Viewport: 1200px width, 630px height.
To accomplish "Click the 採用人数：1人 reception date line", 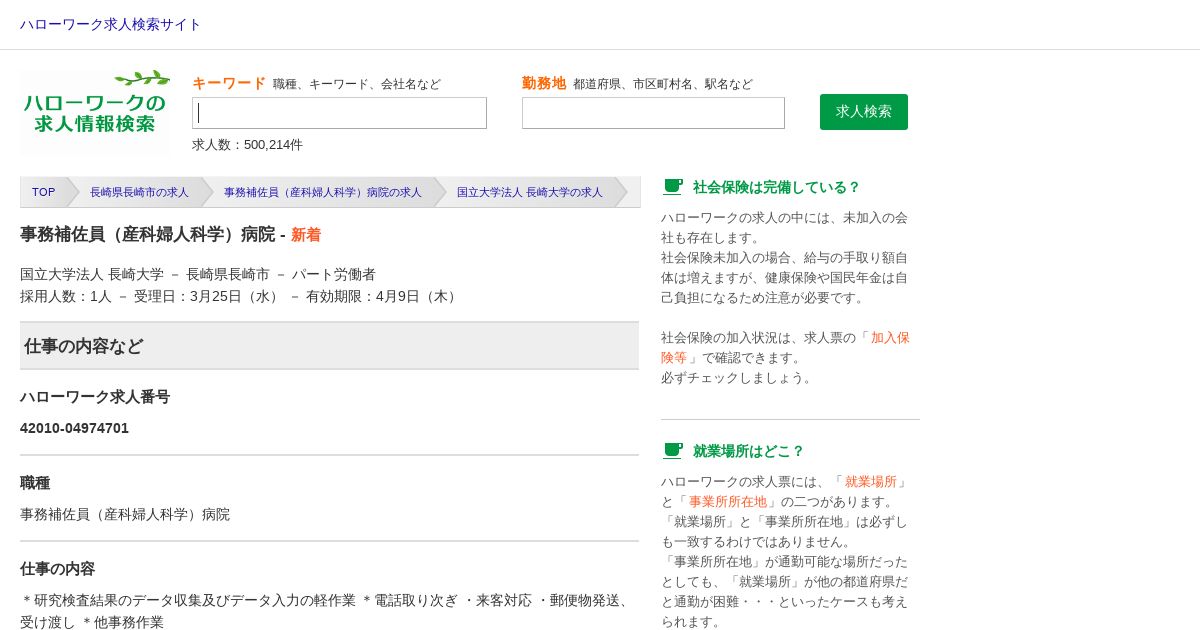I will [x=240, y=296].
